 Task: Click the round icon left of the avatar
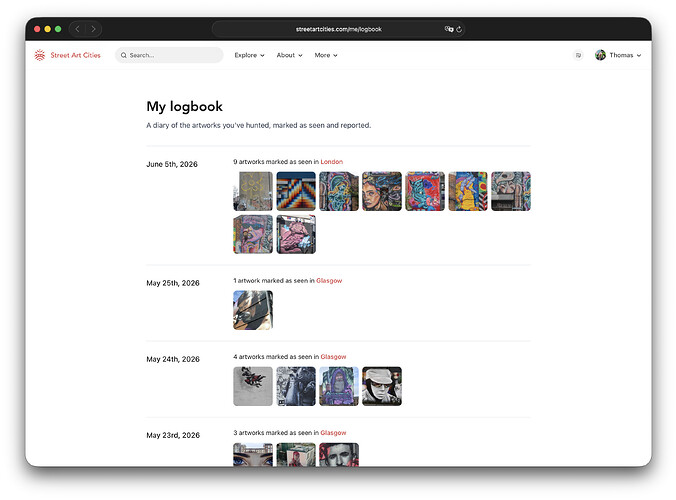pyautogui.click(x=578, y=55)
